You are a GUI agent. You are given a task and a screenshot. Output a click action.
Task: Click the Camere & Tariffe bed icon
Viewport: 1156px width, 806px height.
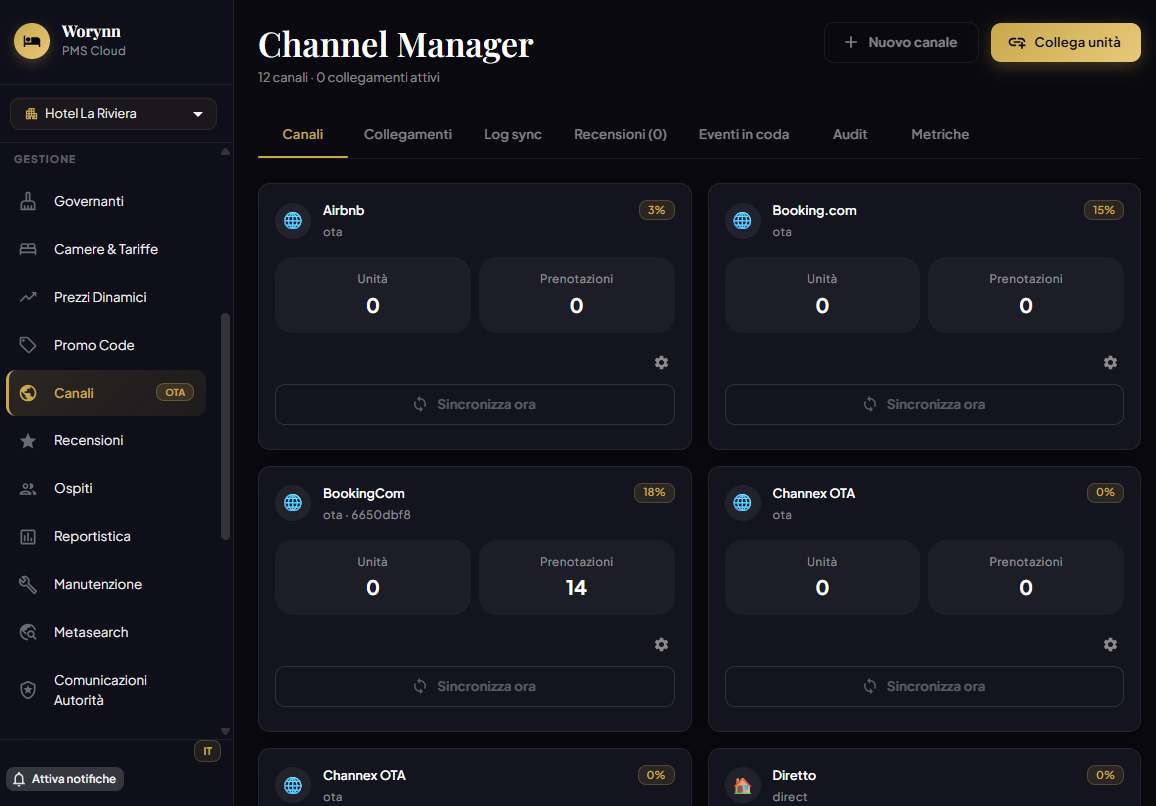tap(28, 249)
